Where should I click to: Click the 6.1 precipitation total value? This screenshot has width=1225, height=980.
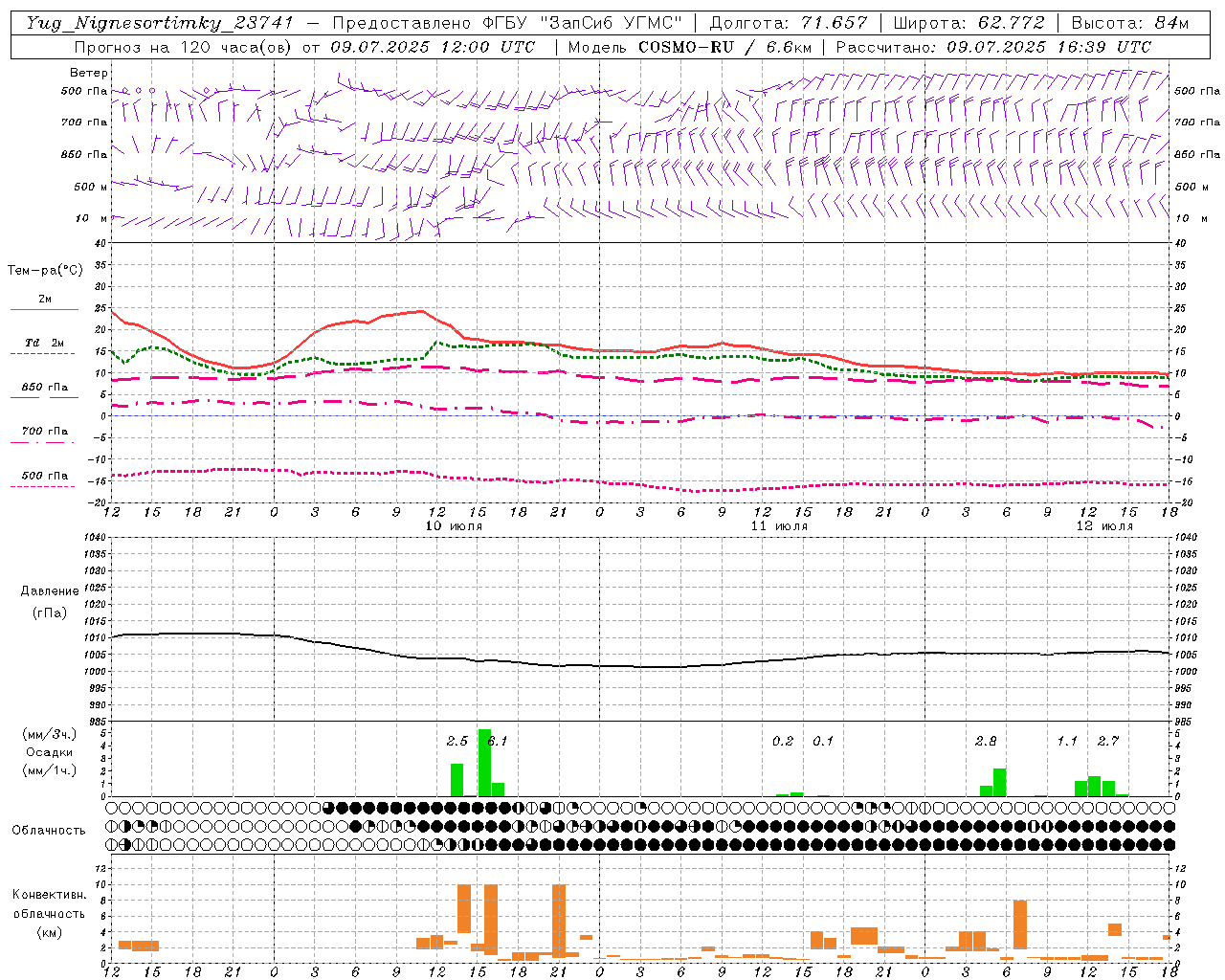coord(498,741)
